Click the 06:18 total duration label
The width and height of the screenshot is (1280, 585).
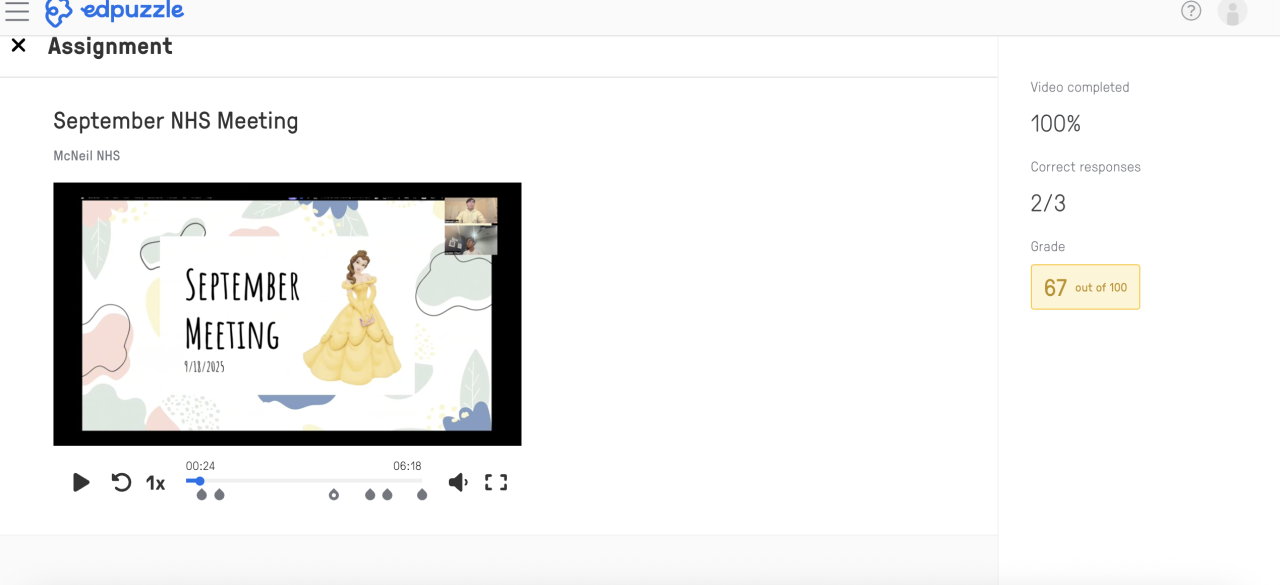(x=407, y=466)
